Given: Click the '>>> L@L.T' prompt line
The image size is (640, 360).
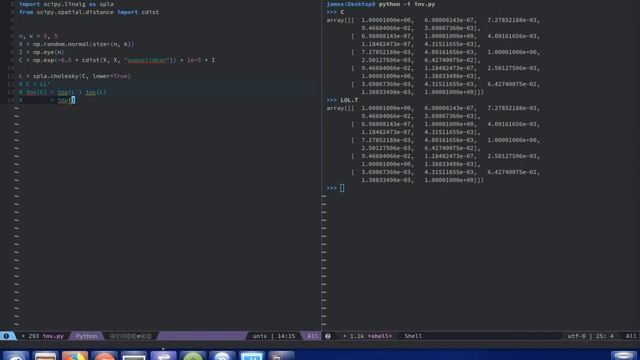Looking at the screenshot, I should click(x=342, y=100).
